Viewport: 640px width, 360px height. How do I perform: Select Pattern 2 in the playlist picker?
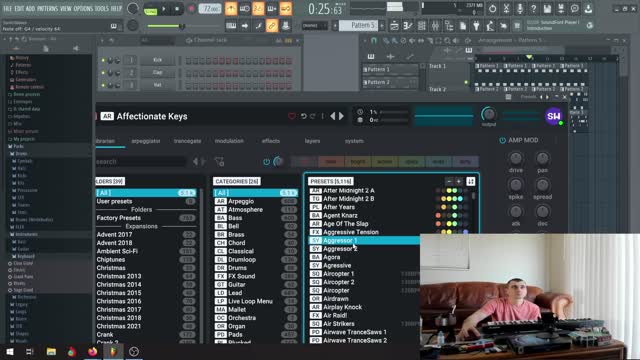click(x=390, y=82)
